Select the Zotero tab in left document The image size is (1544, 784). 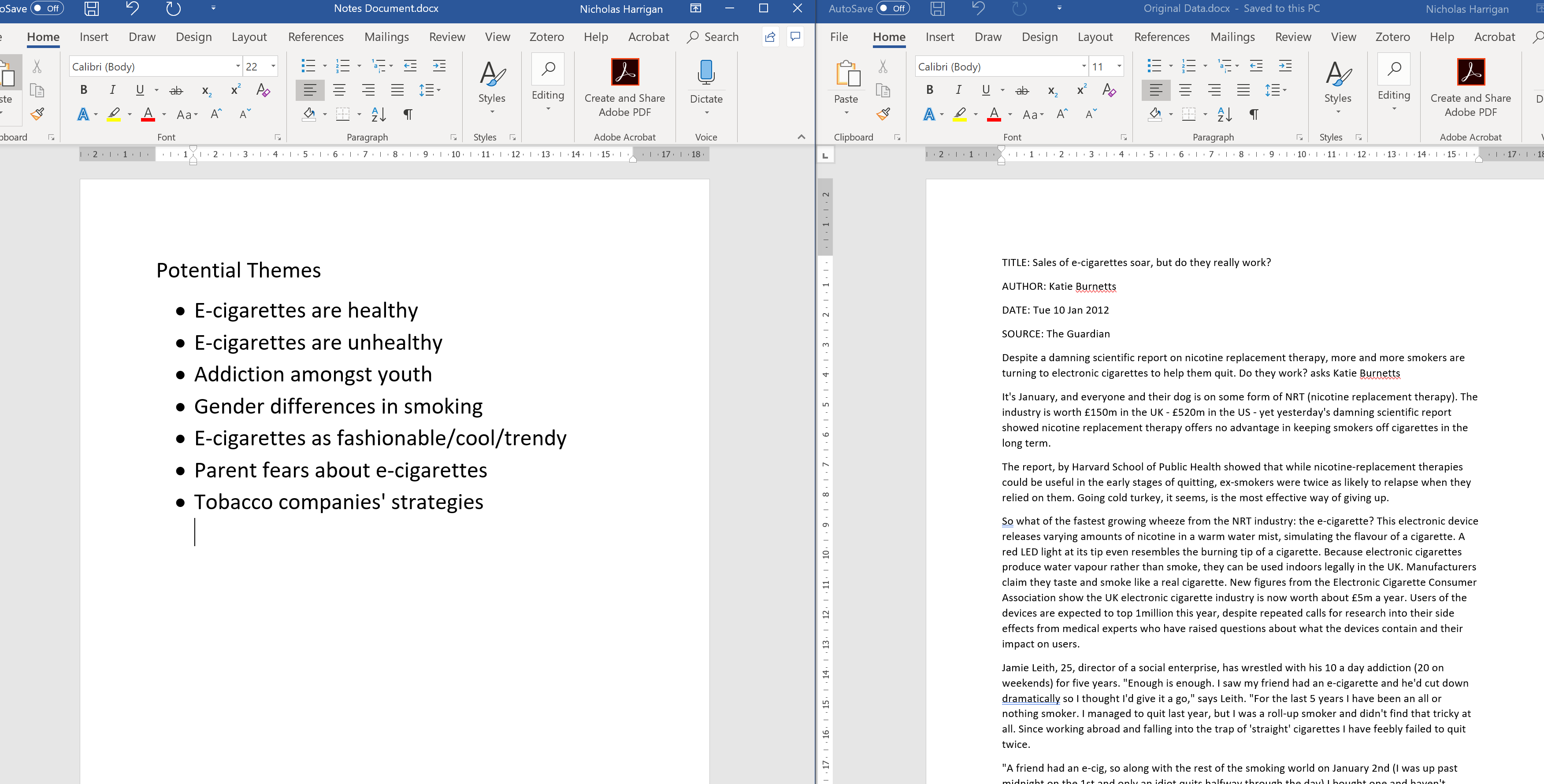[547, 36]
